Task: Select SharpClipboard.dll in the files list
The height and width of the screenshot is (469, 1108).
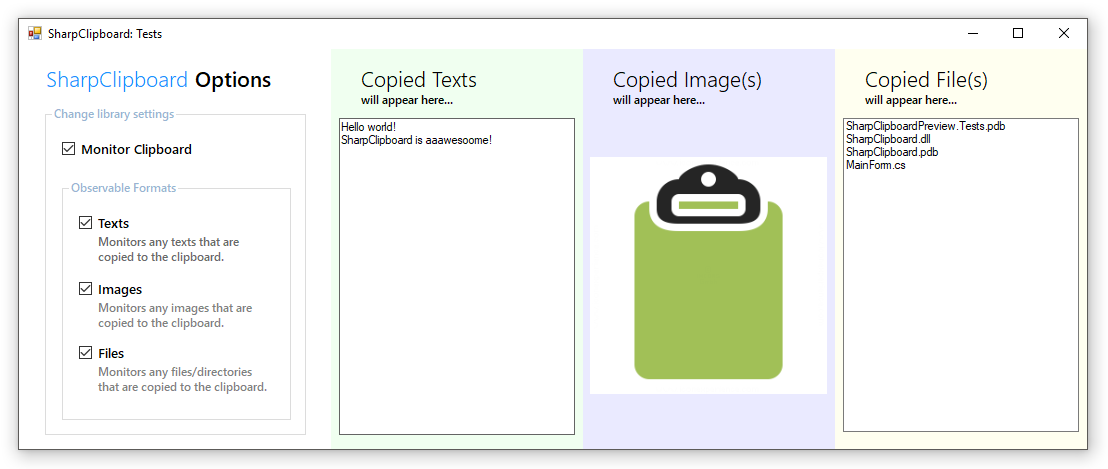Action: click(x=888, y=139)
